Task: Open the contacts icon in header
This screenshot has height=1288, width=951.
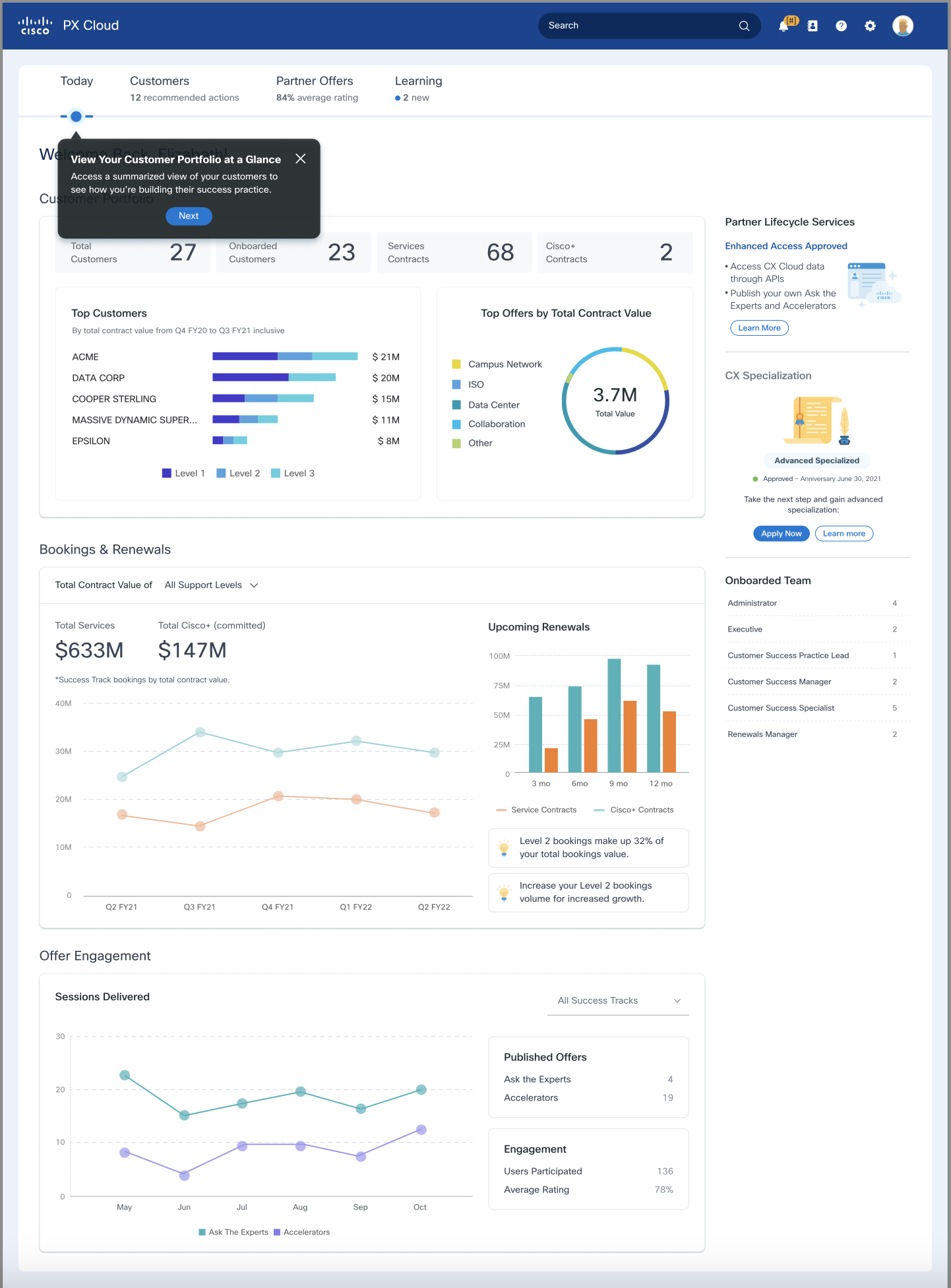Action: 813,26
